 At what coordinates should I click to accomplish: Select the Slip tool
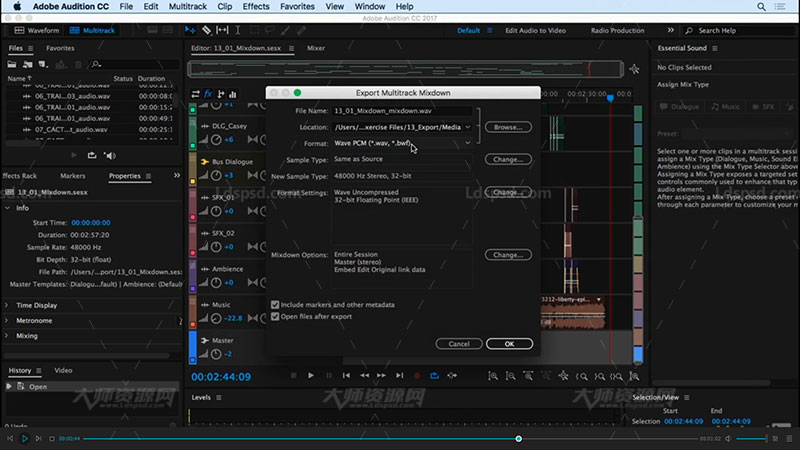point(222,31)
